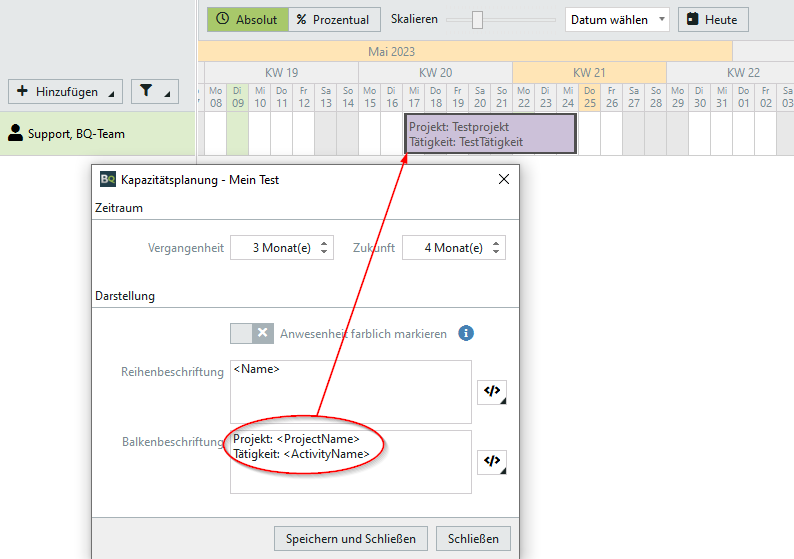Switch to Prozentual view mode
This screenshot has width=794, height=559.
coord(334,19)
